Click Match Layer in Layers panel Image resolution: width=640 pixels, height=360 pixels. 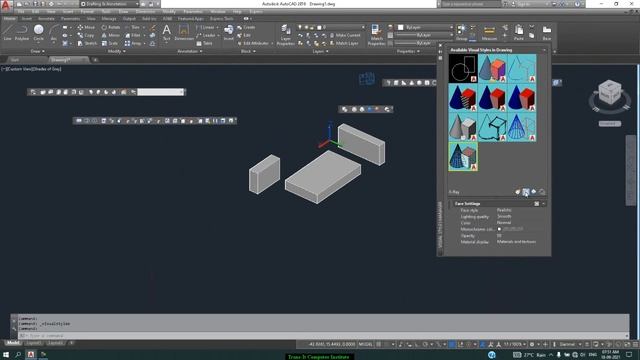coord(344,43)
